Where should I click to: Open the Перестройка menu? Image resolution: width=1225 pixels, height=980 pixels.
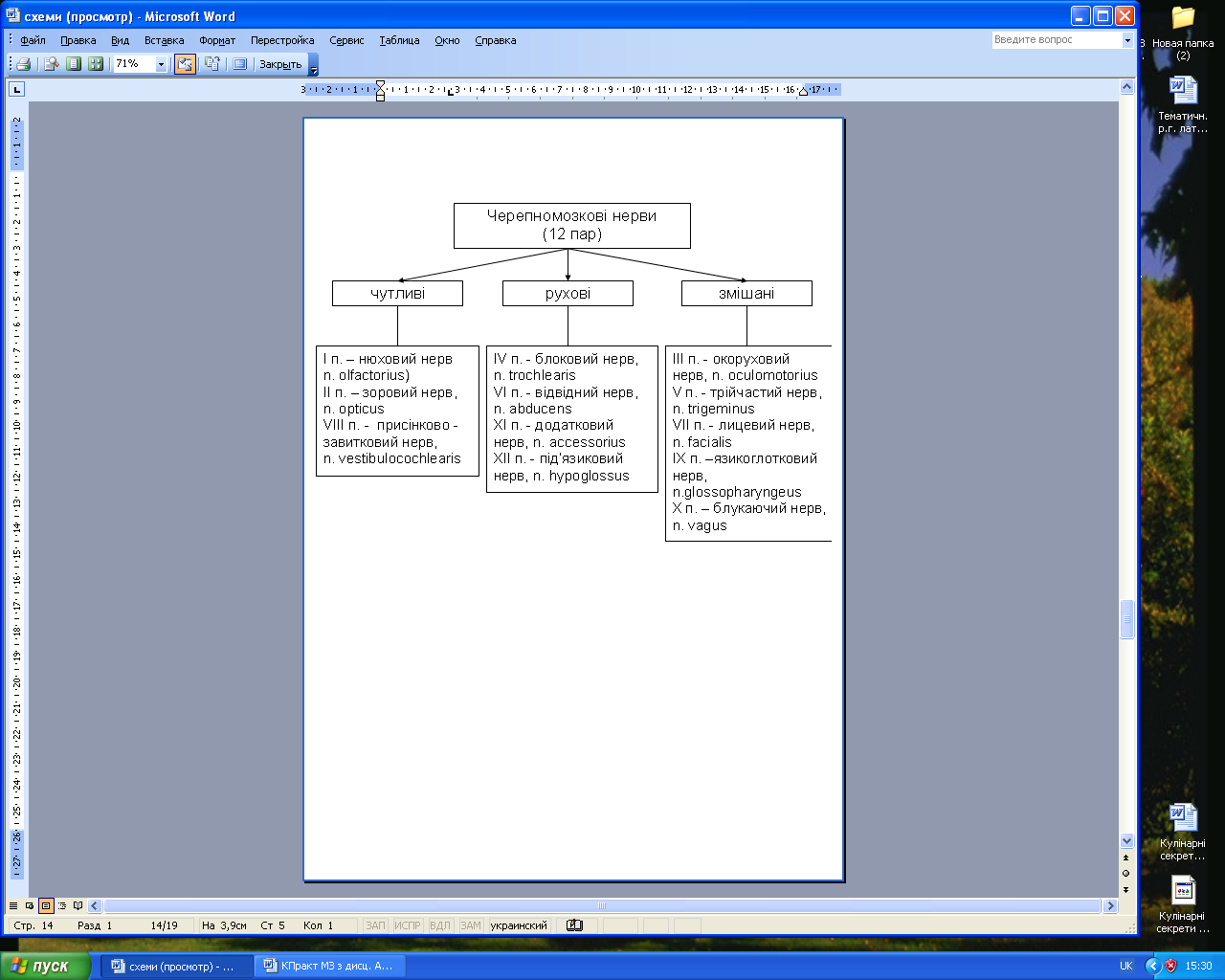[282, 40]
